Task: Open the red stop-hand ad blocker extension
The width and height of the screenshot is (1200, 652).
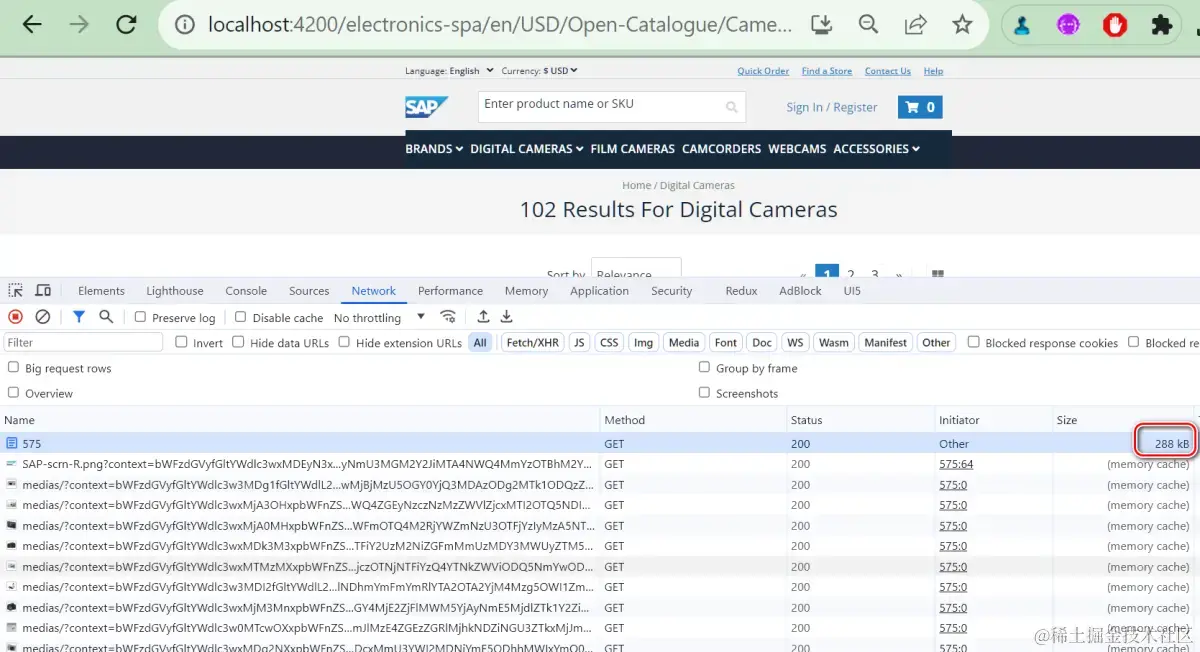Action: (x=1115, y=26)
